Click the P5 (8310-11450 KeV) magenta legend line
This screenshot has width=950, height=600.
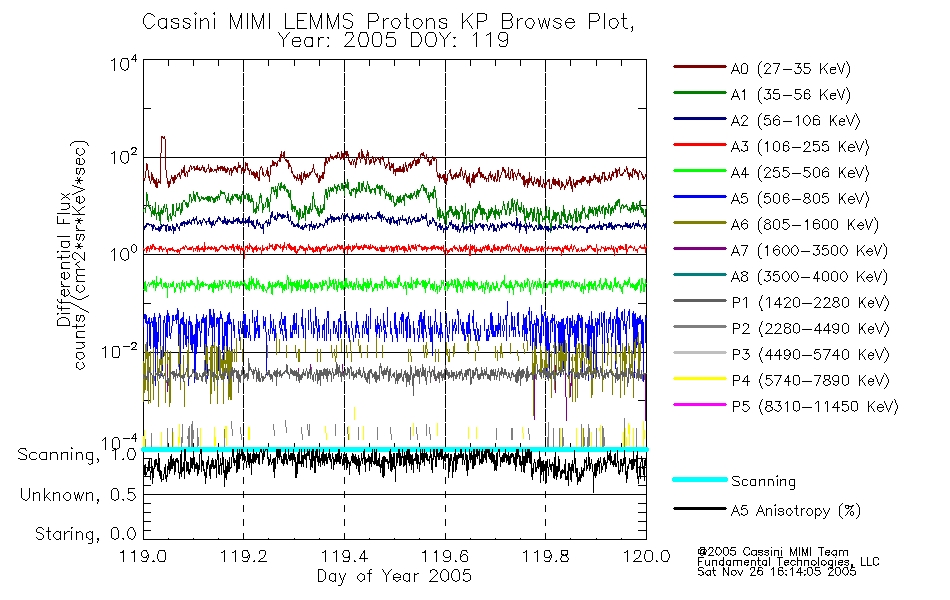pyautogui.click(x=699, y=404)
